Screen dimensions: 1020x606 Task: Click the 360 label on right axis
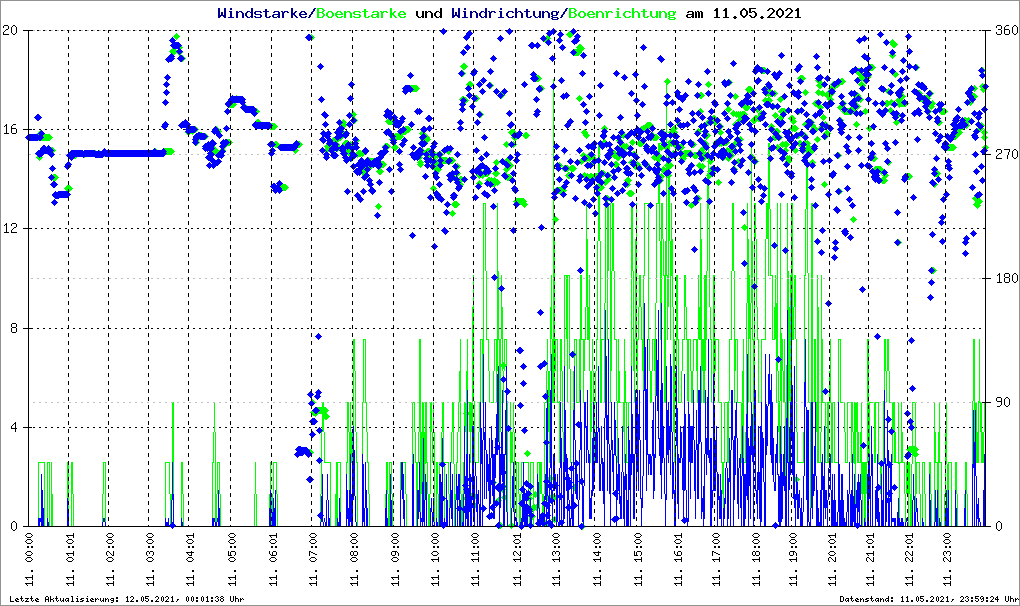pos(1003,30)
